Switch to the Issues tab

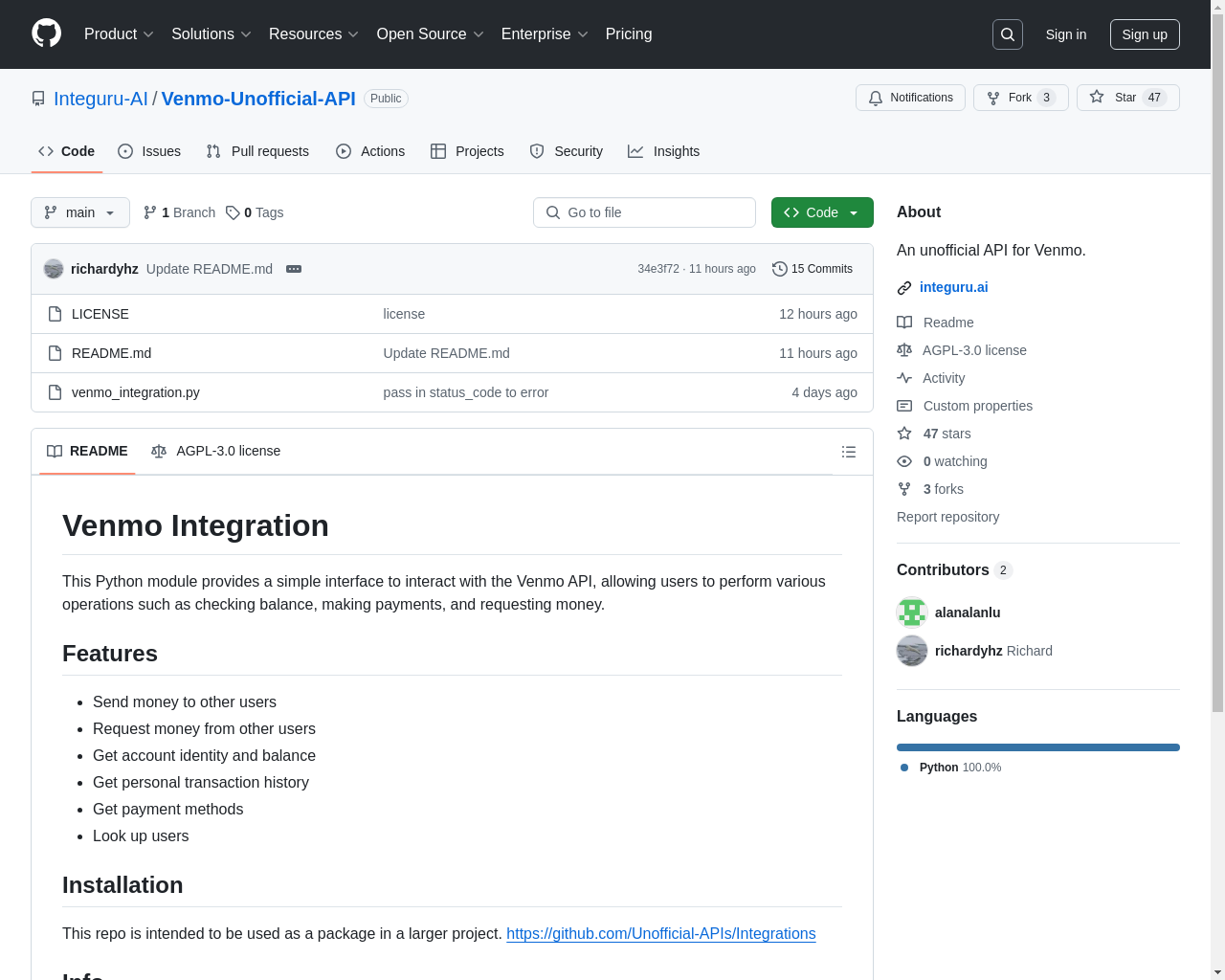[x=149, y=151]
